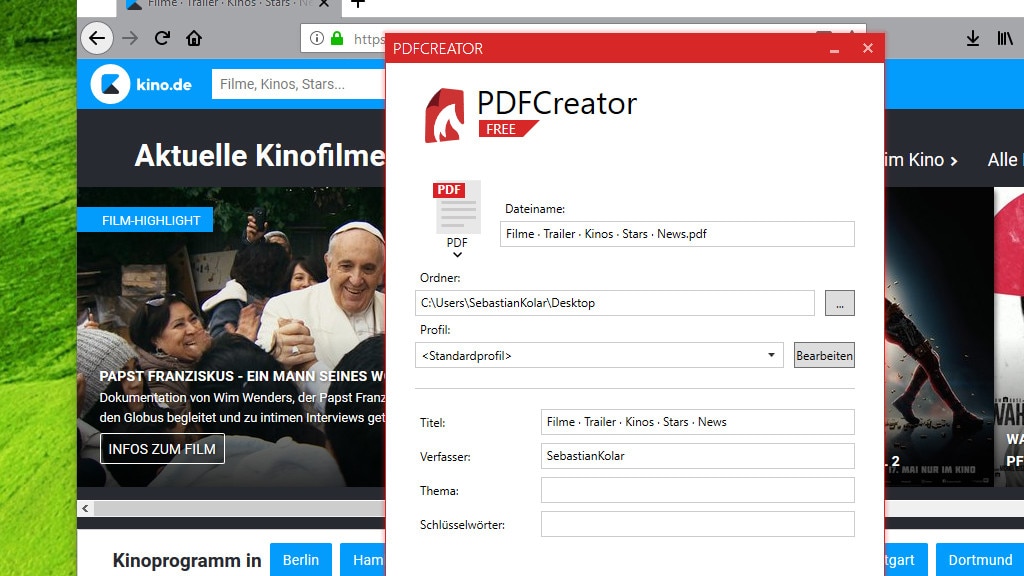Open the 'im Kino' navigation item
This screenshot has height=576, width=1024.
click(x=920, y=160)
